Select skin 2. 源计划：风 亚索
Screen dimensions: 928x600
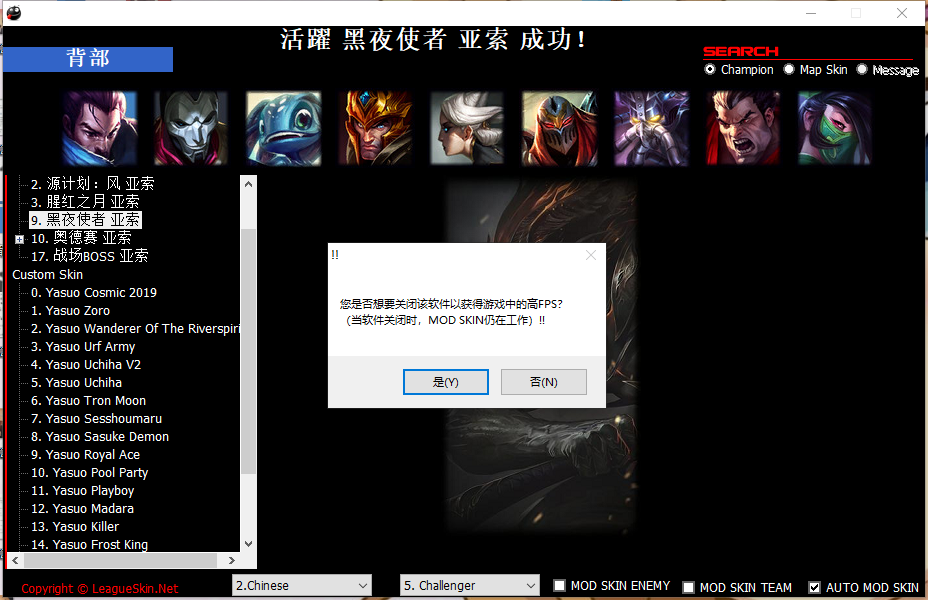click(92, 184)
